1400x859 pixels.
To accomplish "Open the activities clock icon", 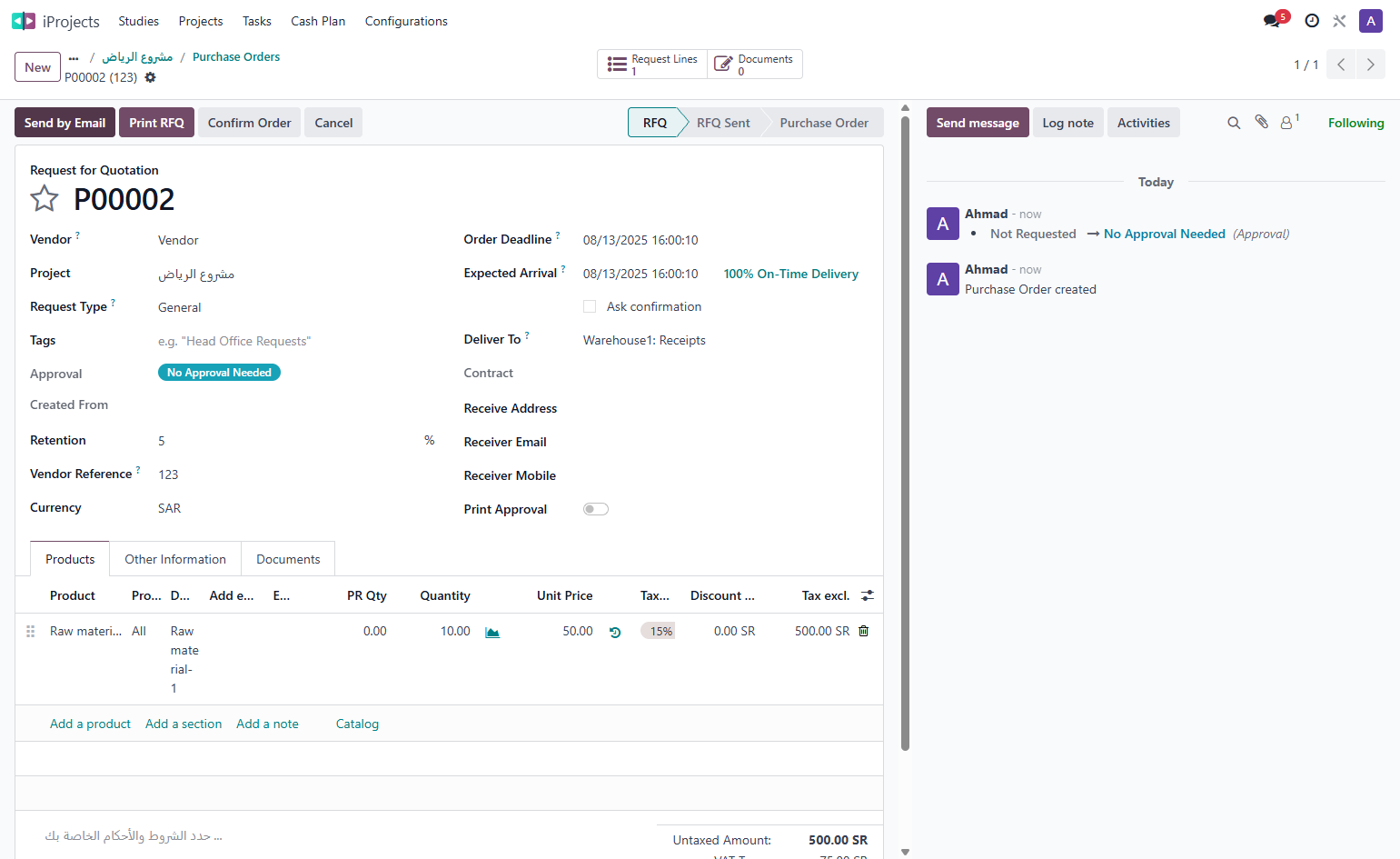I will coord(1312,21).
